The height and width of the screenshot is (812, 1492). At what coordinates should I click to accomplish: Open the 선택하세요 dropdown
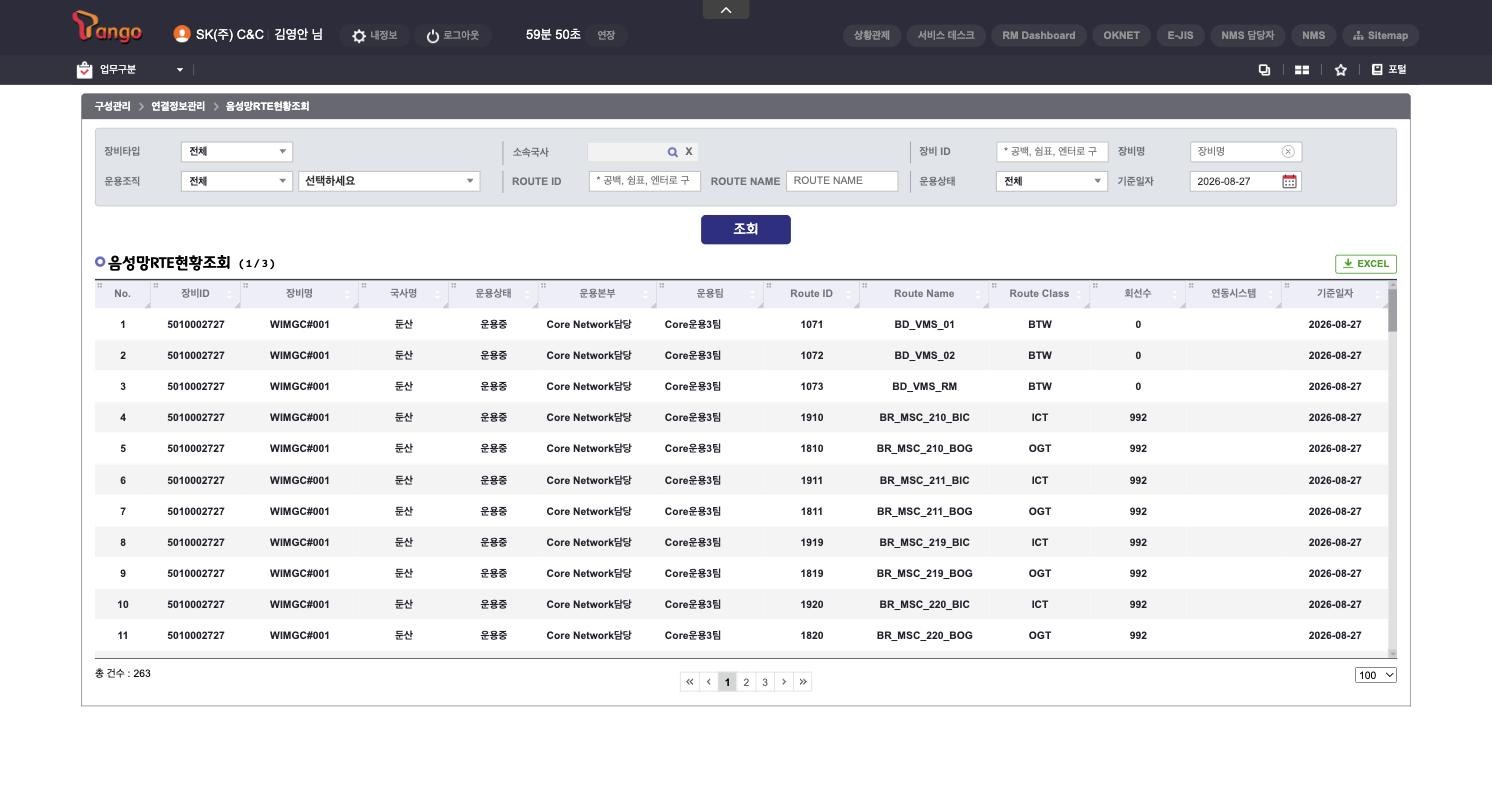click(389, 181)
